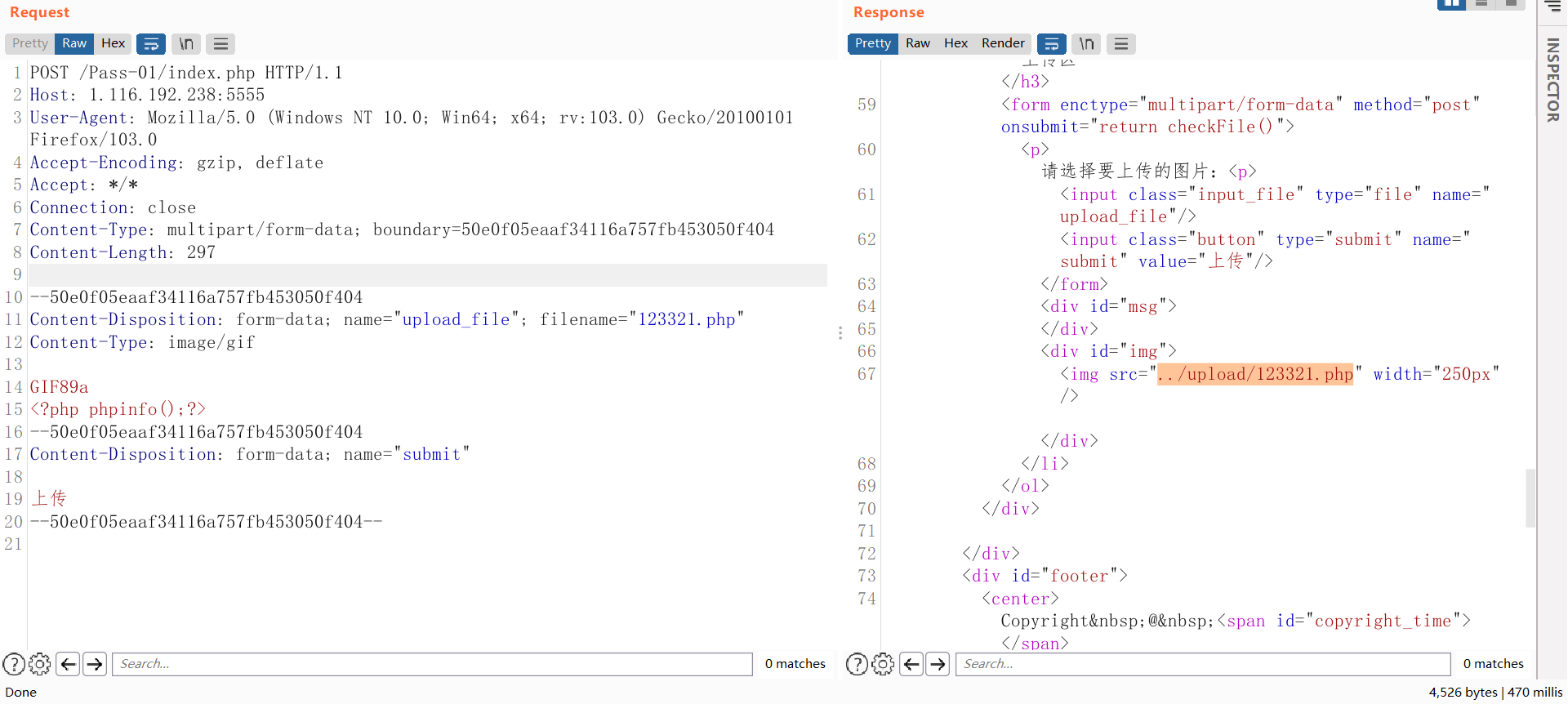Click <div id="msg"> line in Response
Viewport: 1568px width, 704px height.
(x=1108, y=306)
